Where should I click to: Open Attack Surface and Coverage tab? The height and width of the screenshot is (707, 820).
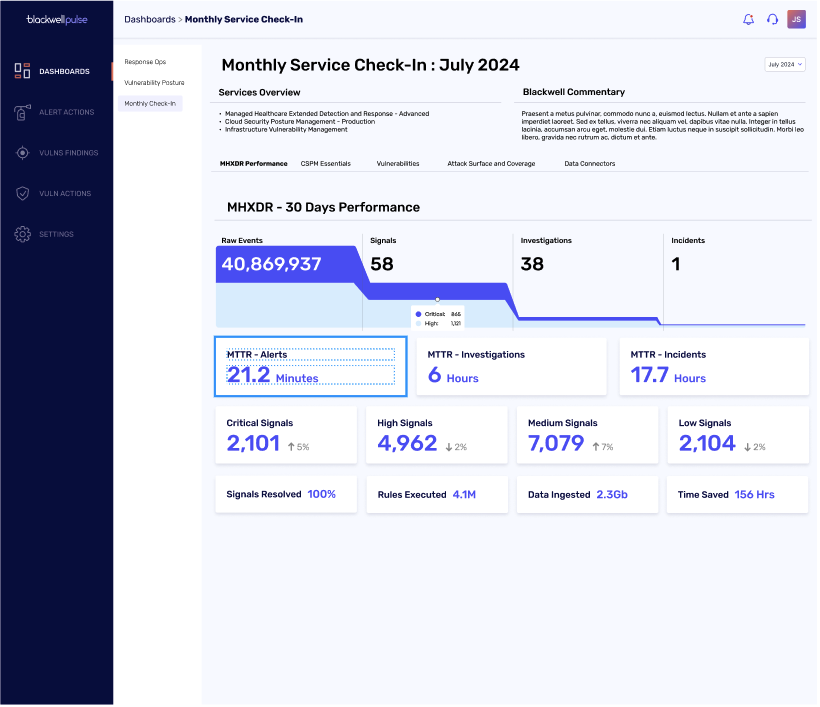pyautogui.click(x=491, y=164)
